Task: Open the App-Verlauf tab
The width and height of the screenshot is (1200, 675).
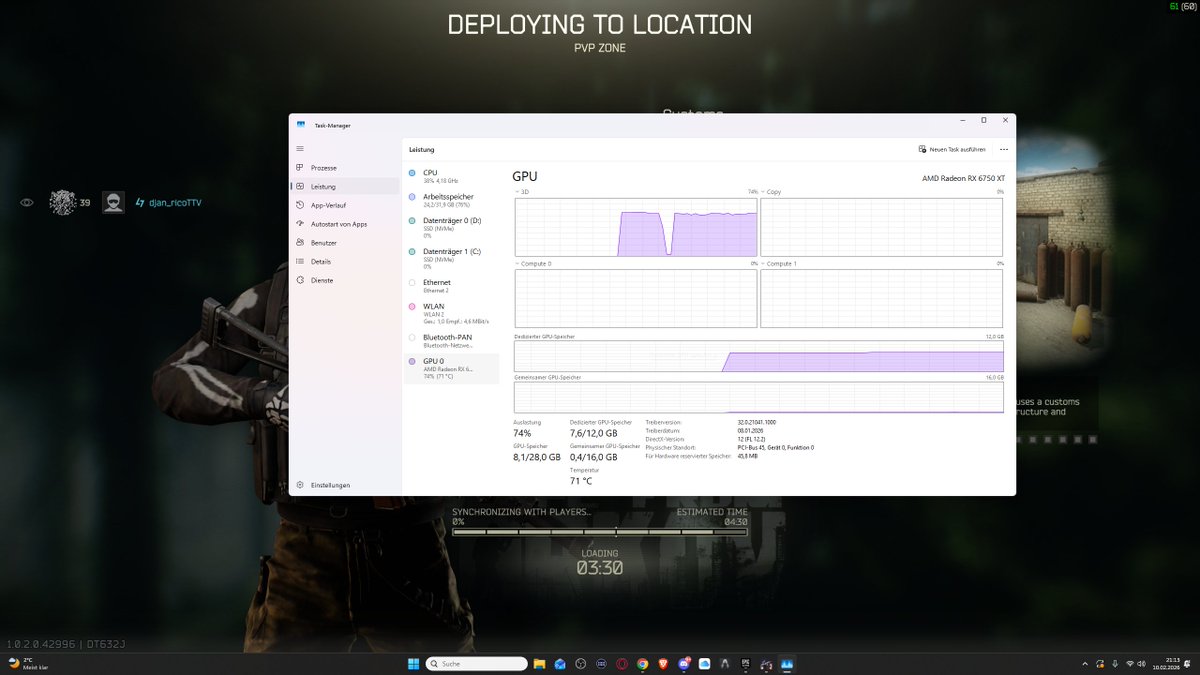Action: point(344,205)
